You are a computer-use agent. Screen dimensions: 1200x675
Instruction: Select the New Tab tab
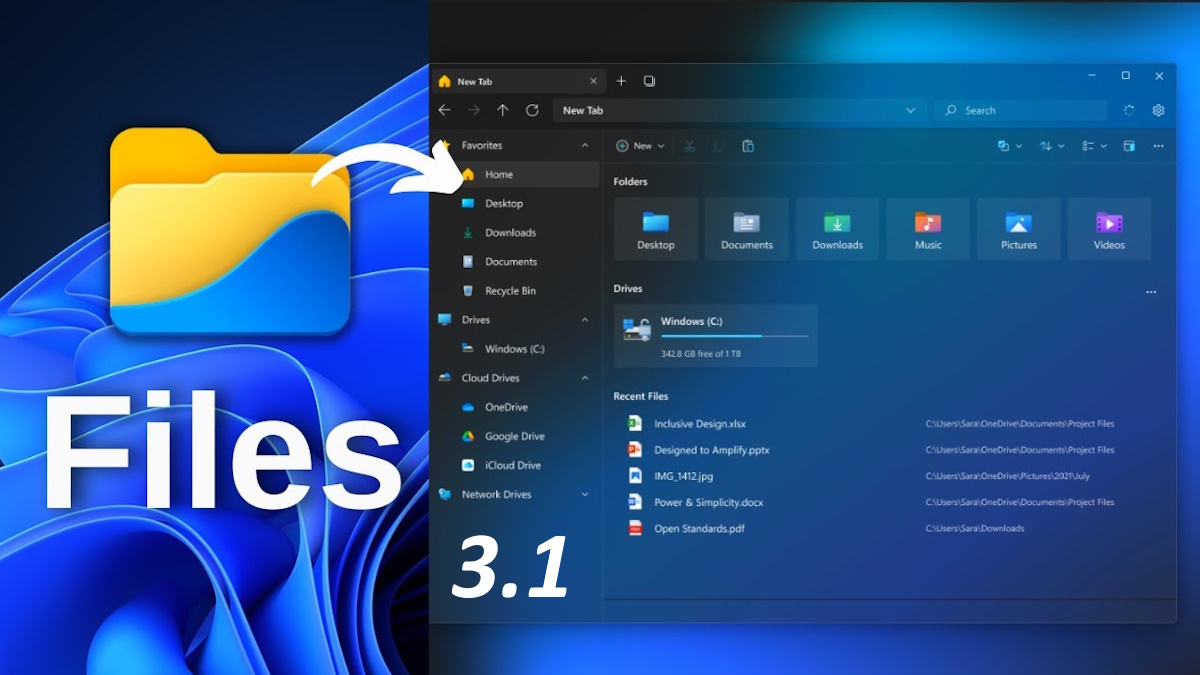tap(520, 82)
